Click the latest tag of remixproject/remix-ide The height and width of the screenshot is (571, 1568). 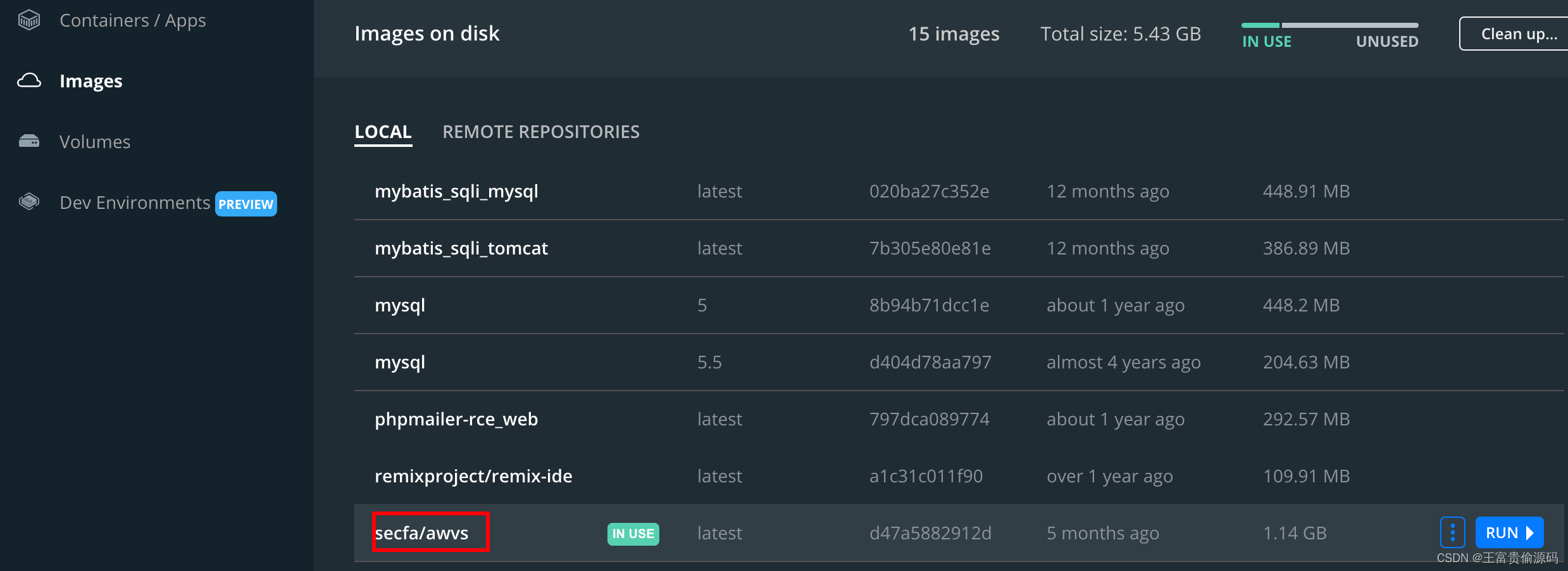[719, 476]
